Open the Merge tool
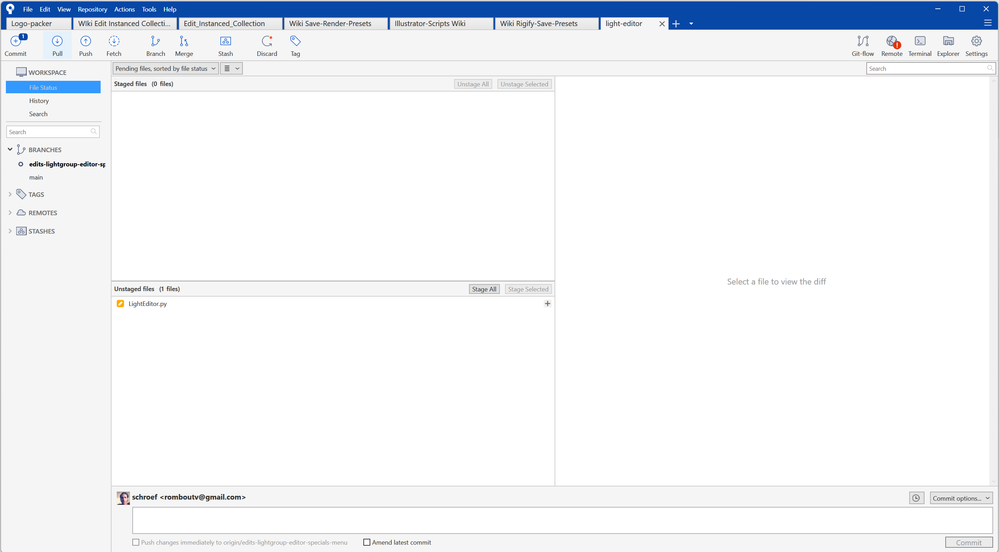This screenshot has width=999, height=552. [183, 45]
